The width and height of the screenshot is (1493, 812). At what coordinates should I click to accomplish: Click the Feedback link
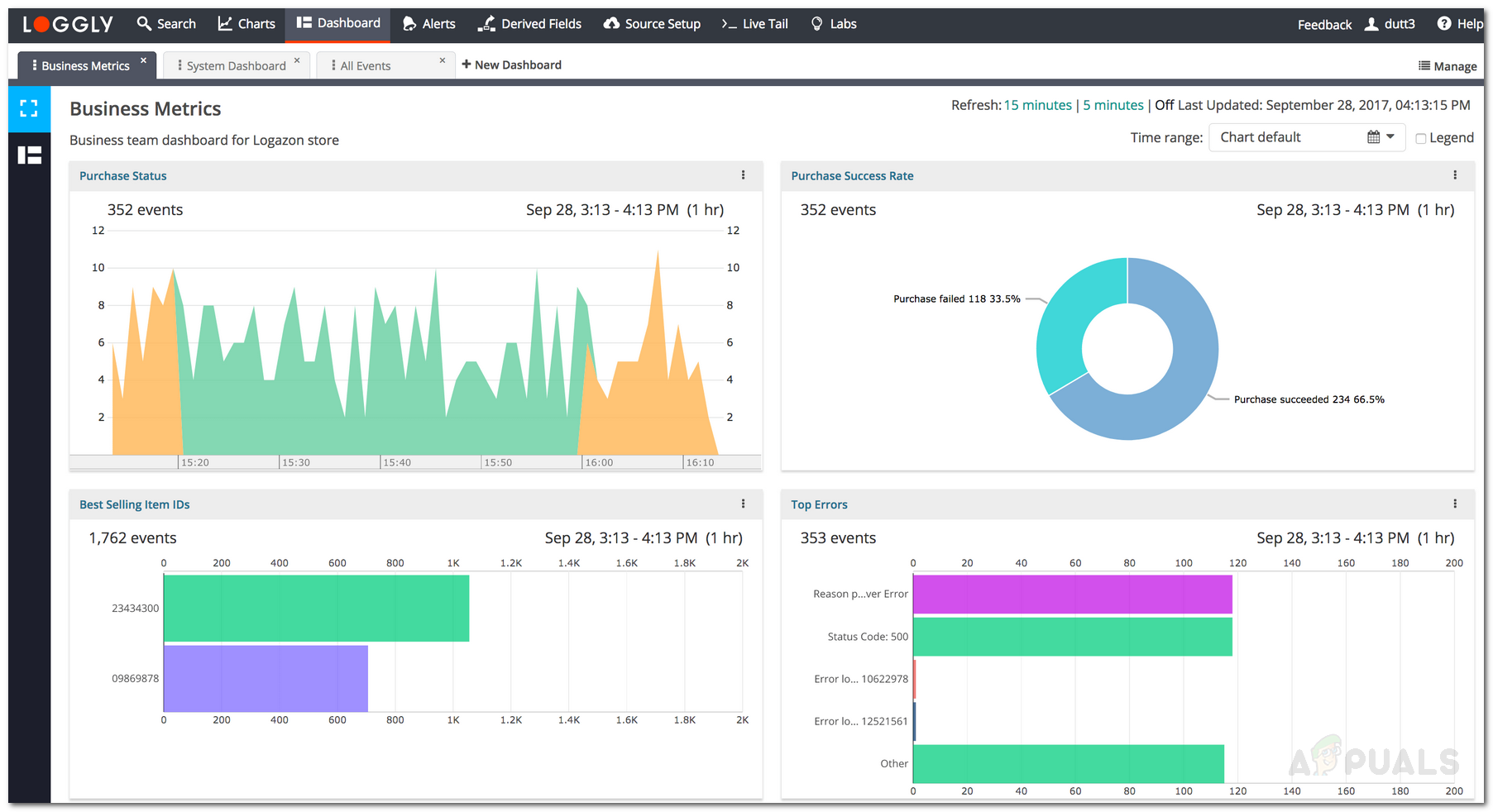1324,25
